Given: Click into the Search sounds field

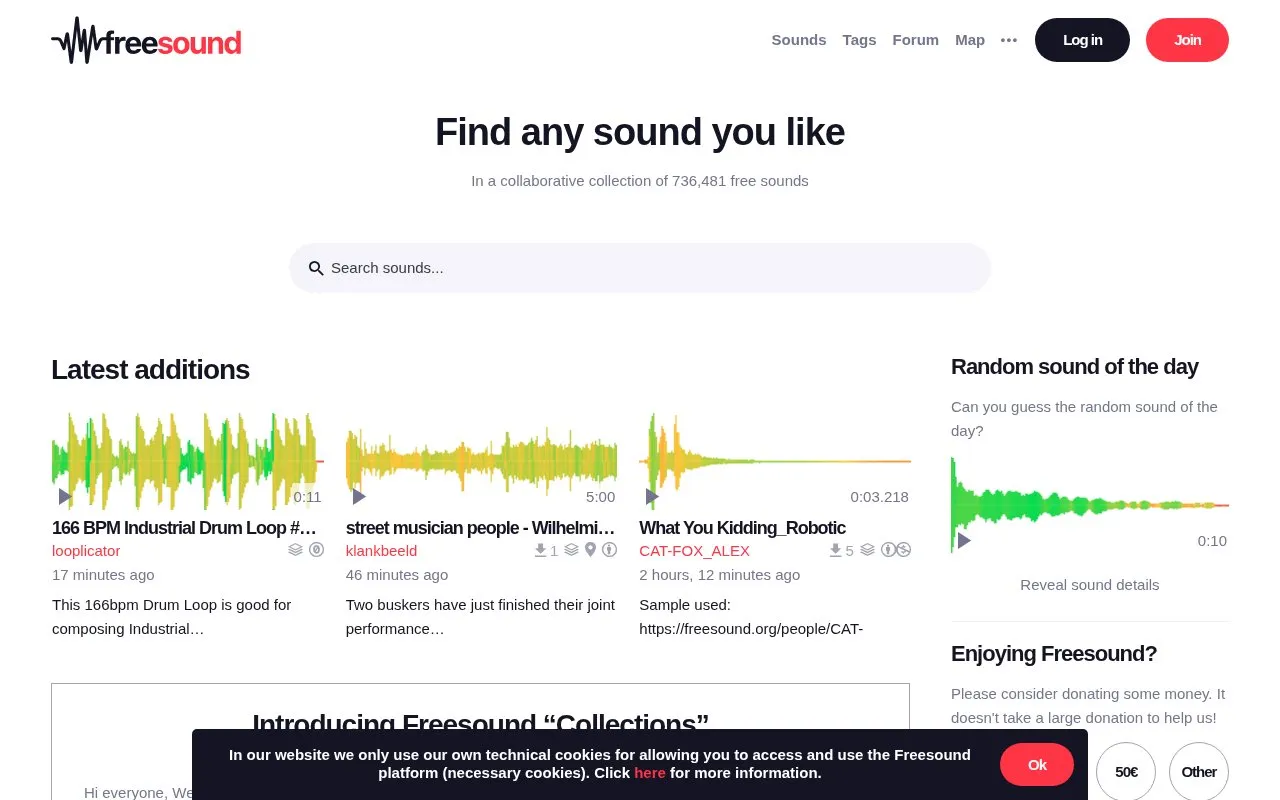Looking at the screenshot, I should [x=640, y=268].
